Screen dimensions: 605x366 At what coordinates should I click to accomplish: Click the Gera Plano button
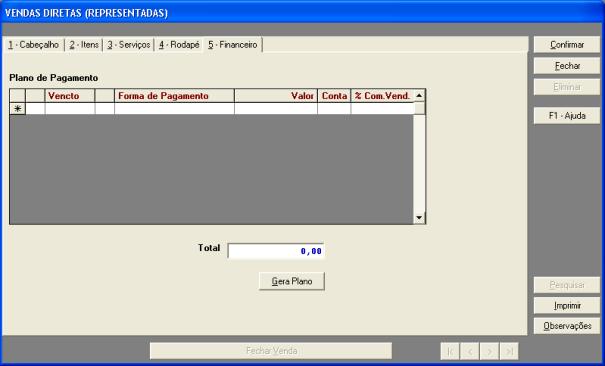[292, 281]
